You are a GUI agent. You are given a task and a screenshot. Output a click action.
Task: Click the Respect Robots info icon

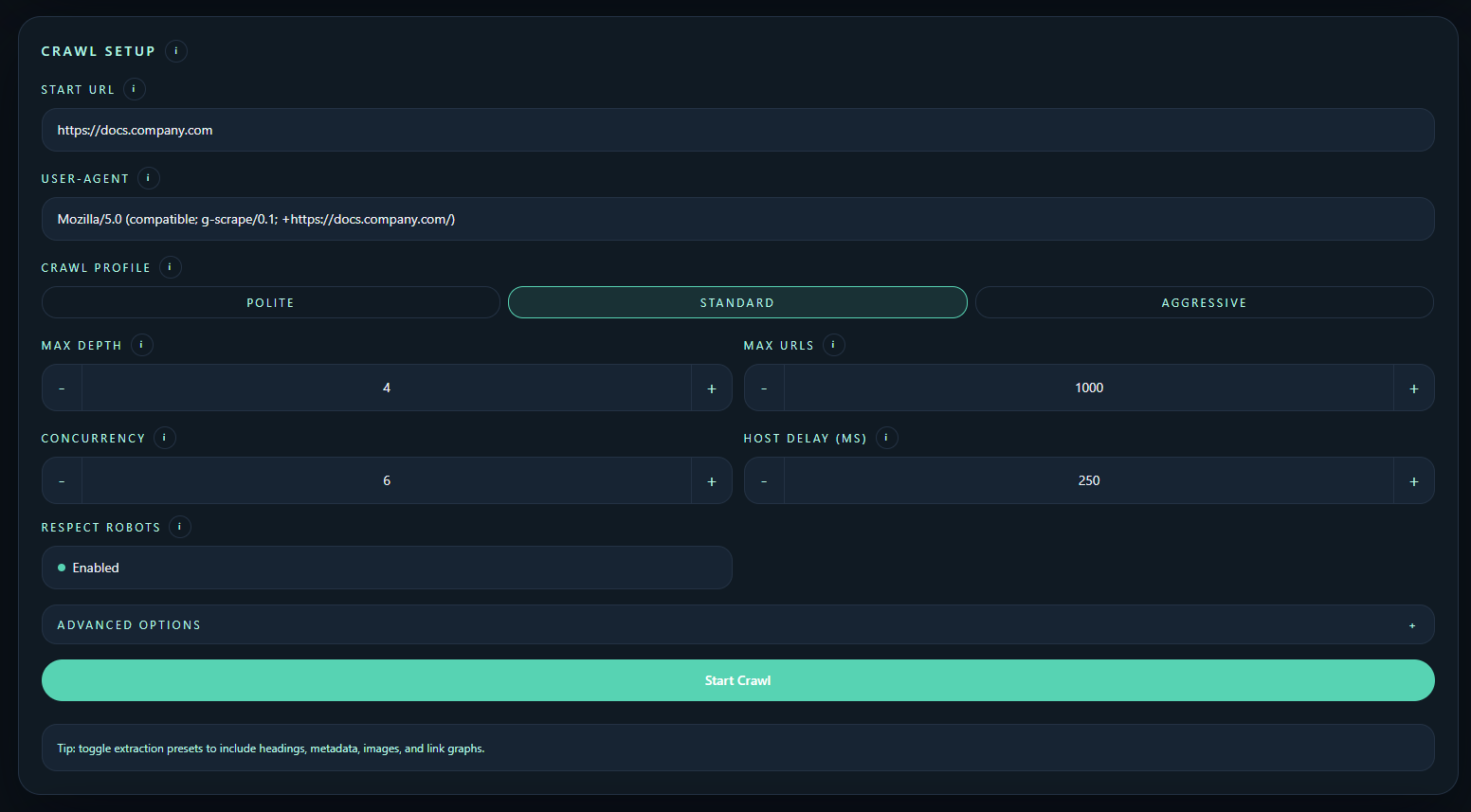coord(179,527)
